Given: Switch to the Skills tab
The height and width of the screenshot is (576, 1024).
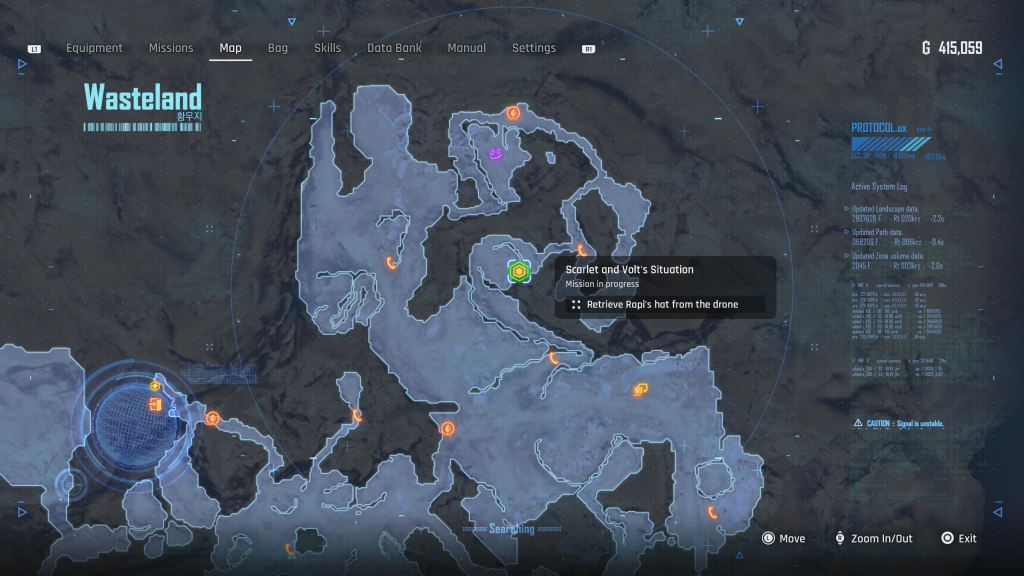Looking at the screenshot, I should tap(327, 48).
